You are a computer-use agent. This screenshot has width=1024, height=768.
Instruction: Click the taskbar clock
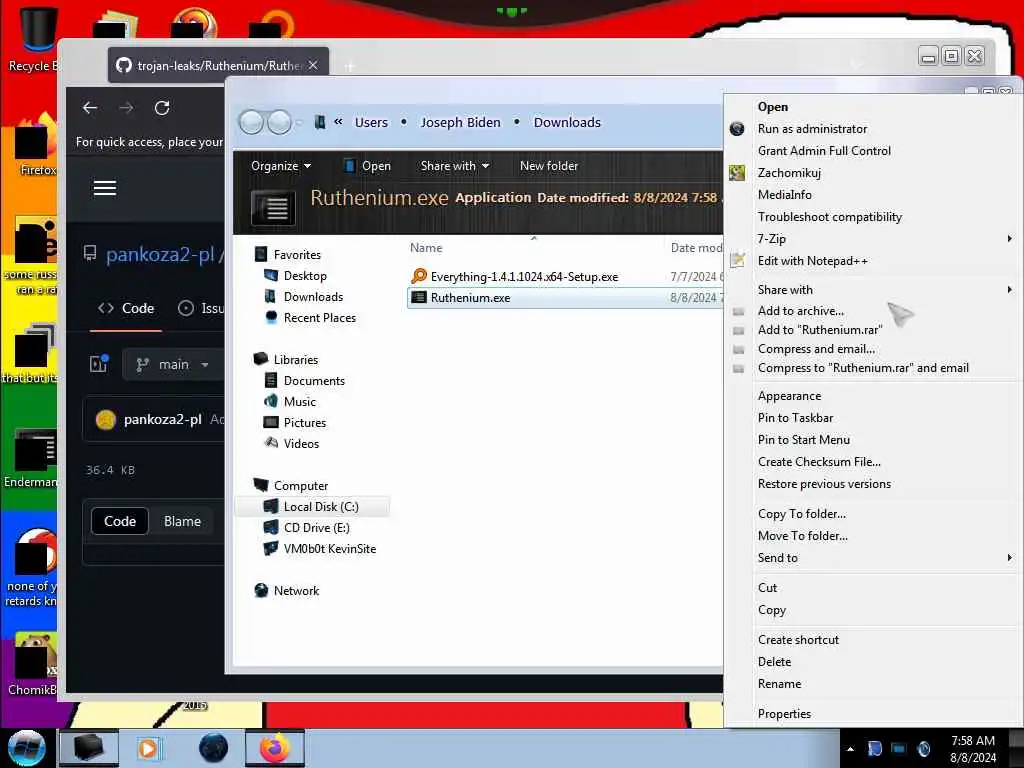(972, 749)
